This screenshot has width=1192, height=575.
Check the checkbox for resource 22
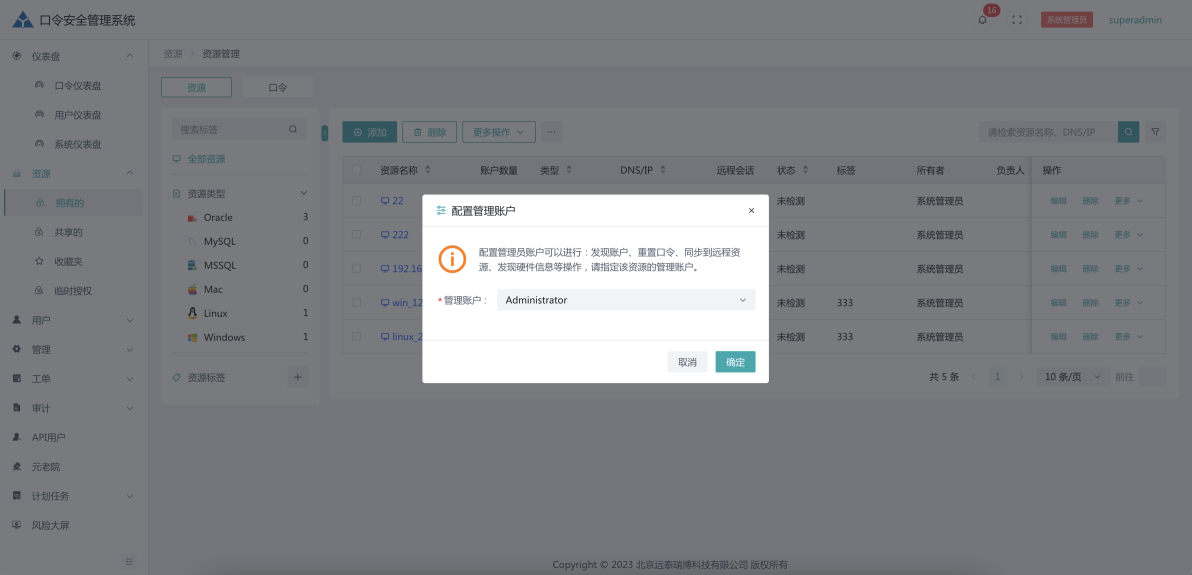(x=356, y=201)
